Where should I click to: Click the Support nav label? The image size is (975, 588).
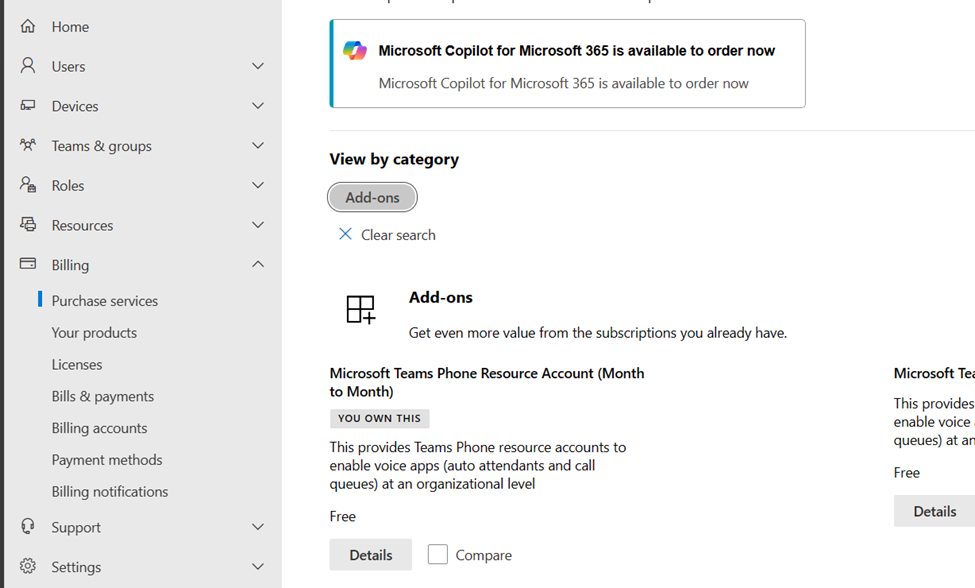[76, 527]
